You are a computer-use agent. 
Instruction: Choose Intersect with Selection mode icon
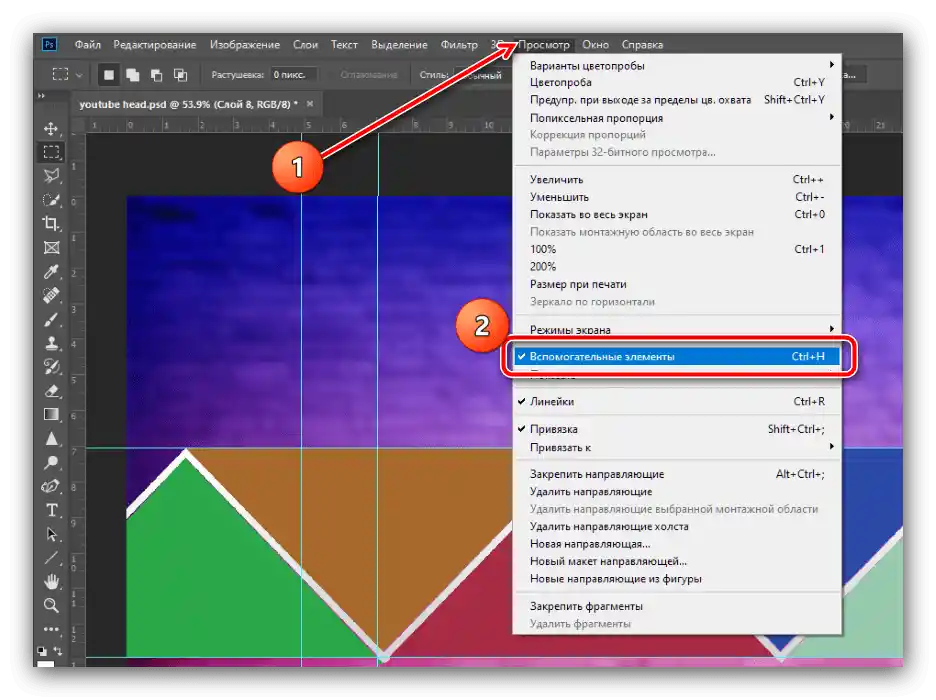coord(180,75)
